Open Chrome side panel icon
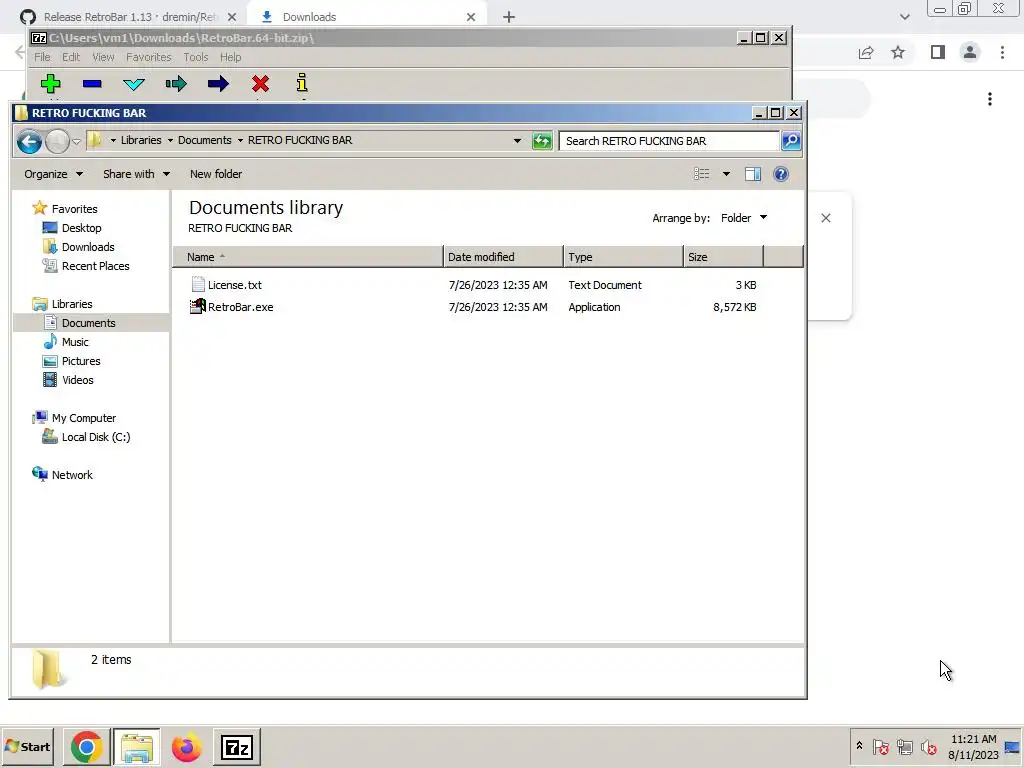The image size is (1024, 768). click(938, 52)
